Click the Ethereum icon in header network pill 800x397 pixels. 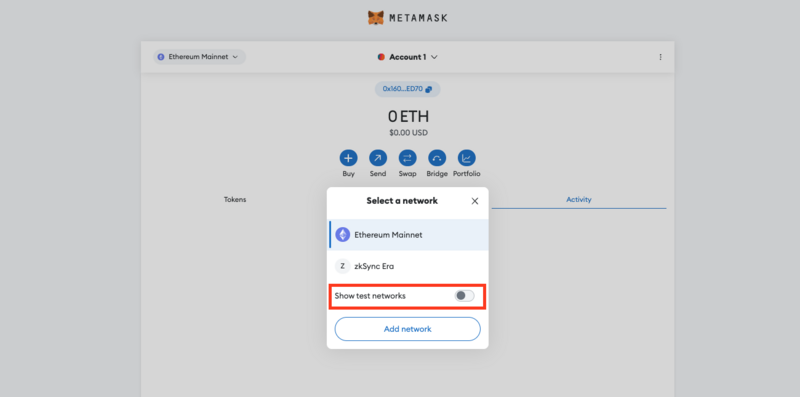(x=161, y=57)
